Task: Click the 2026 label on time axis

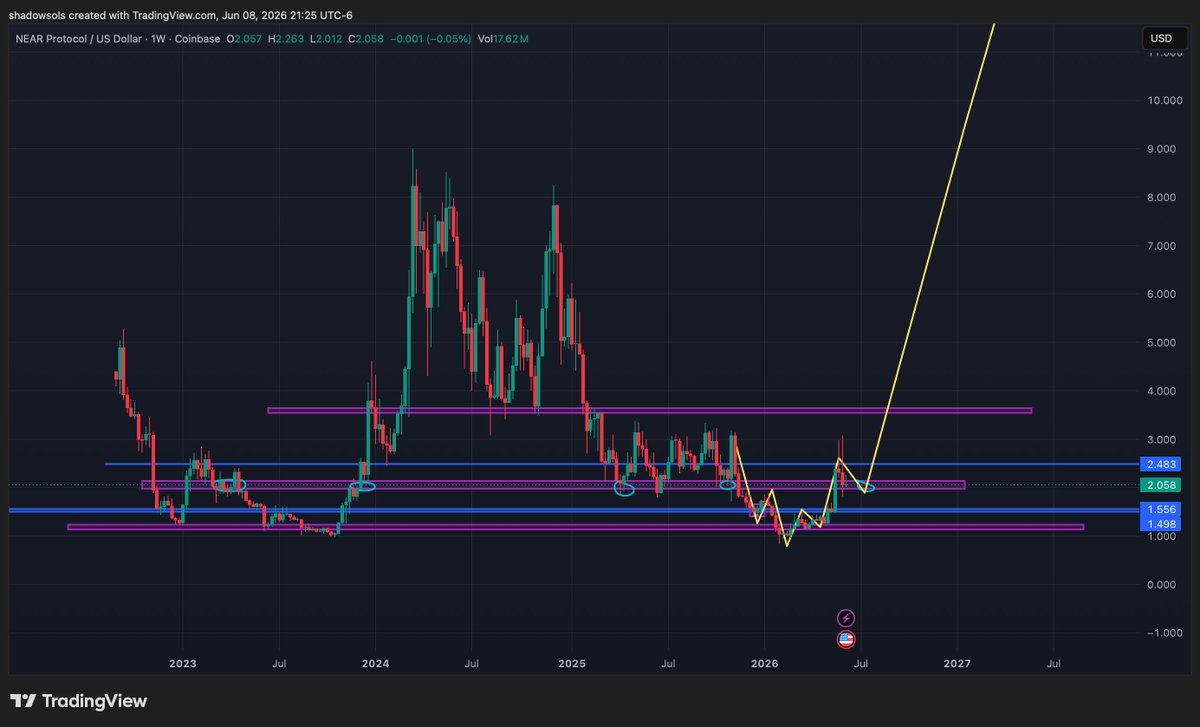Action: pyautogui.click(x=765, y=663)
